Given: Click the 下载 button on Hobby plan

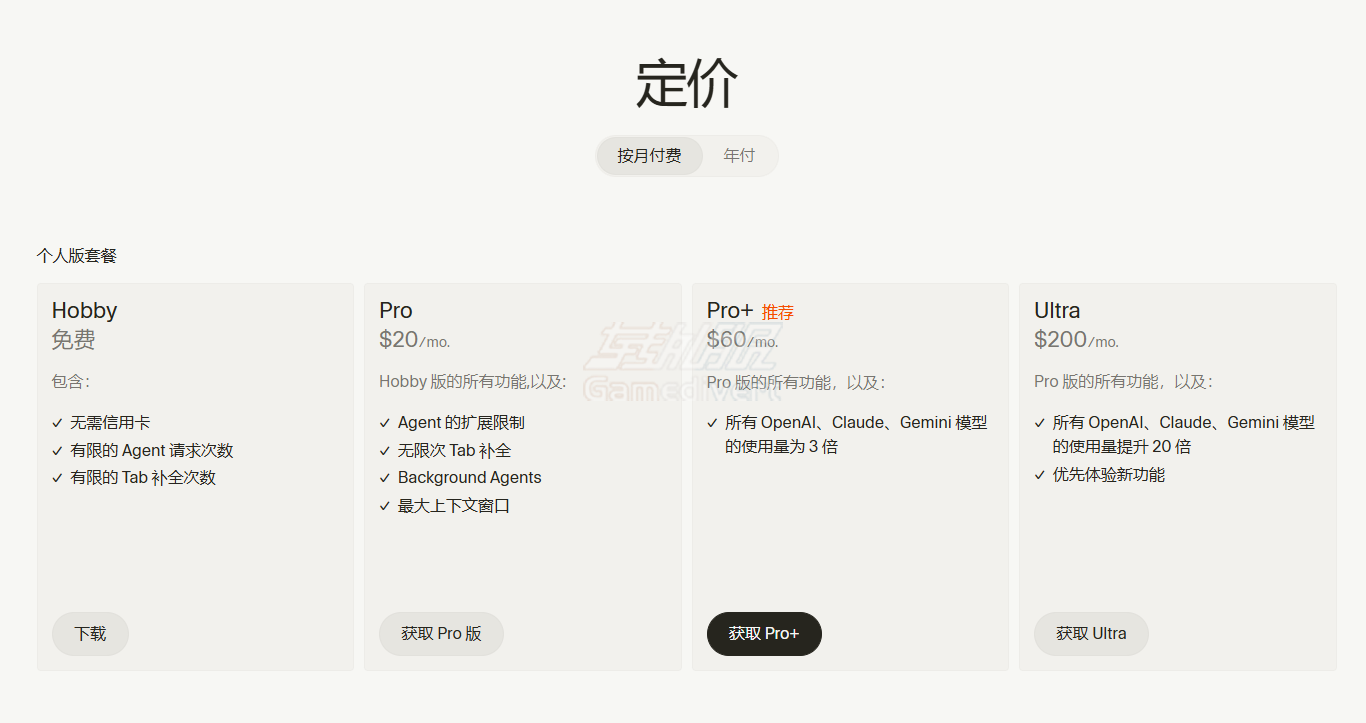Looking at the screenshot, I should click(90, 634).
